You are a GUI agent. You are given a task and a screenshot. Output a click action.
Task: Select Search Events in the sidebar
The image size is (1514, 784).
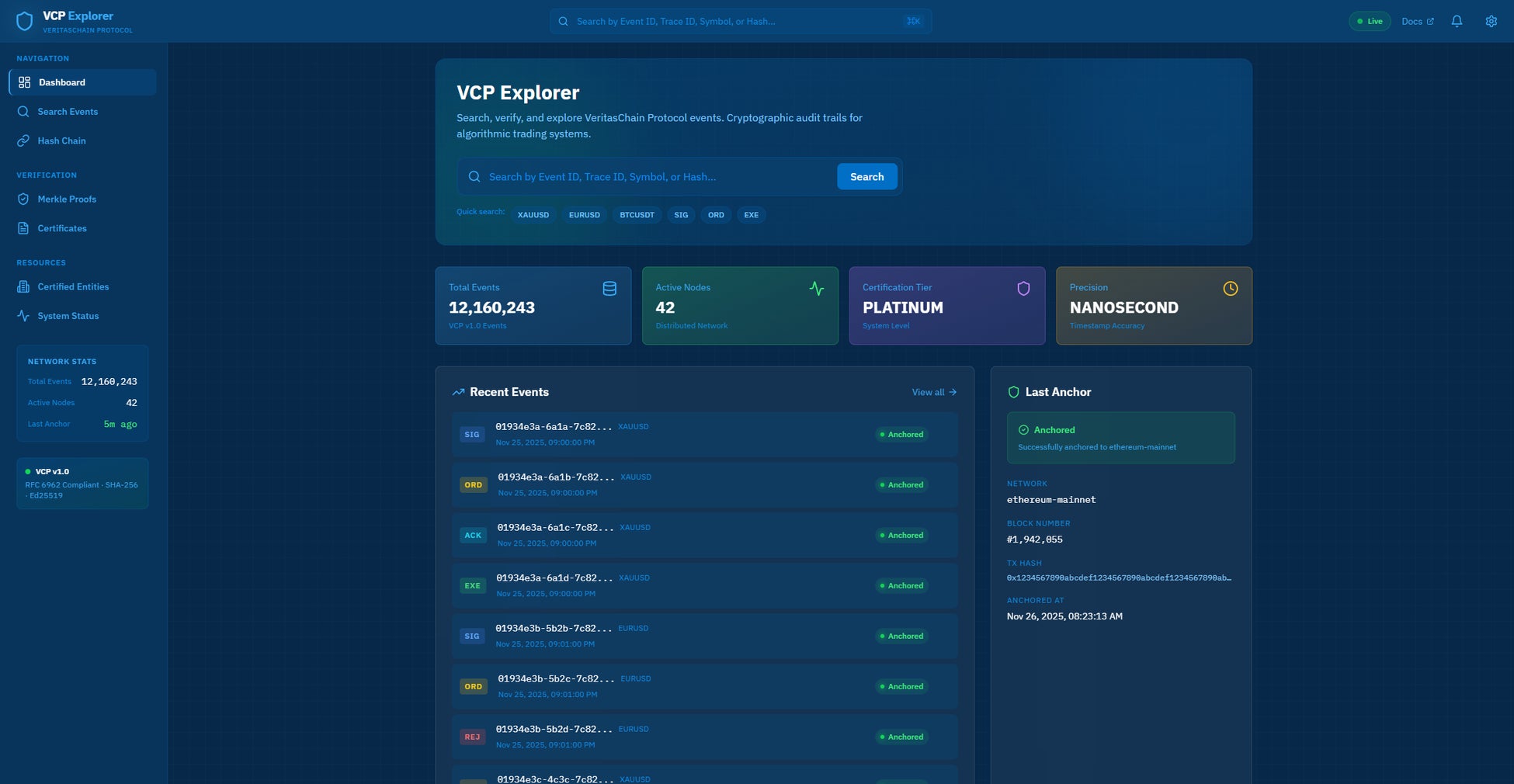(68, 111)
